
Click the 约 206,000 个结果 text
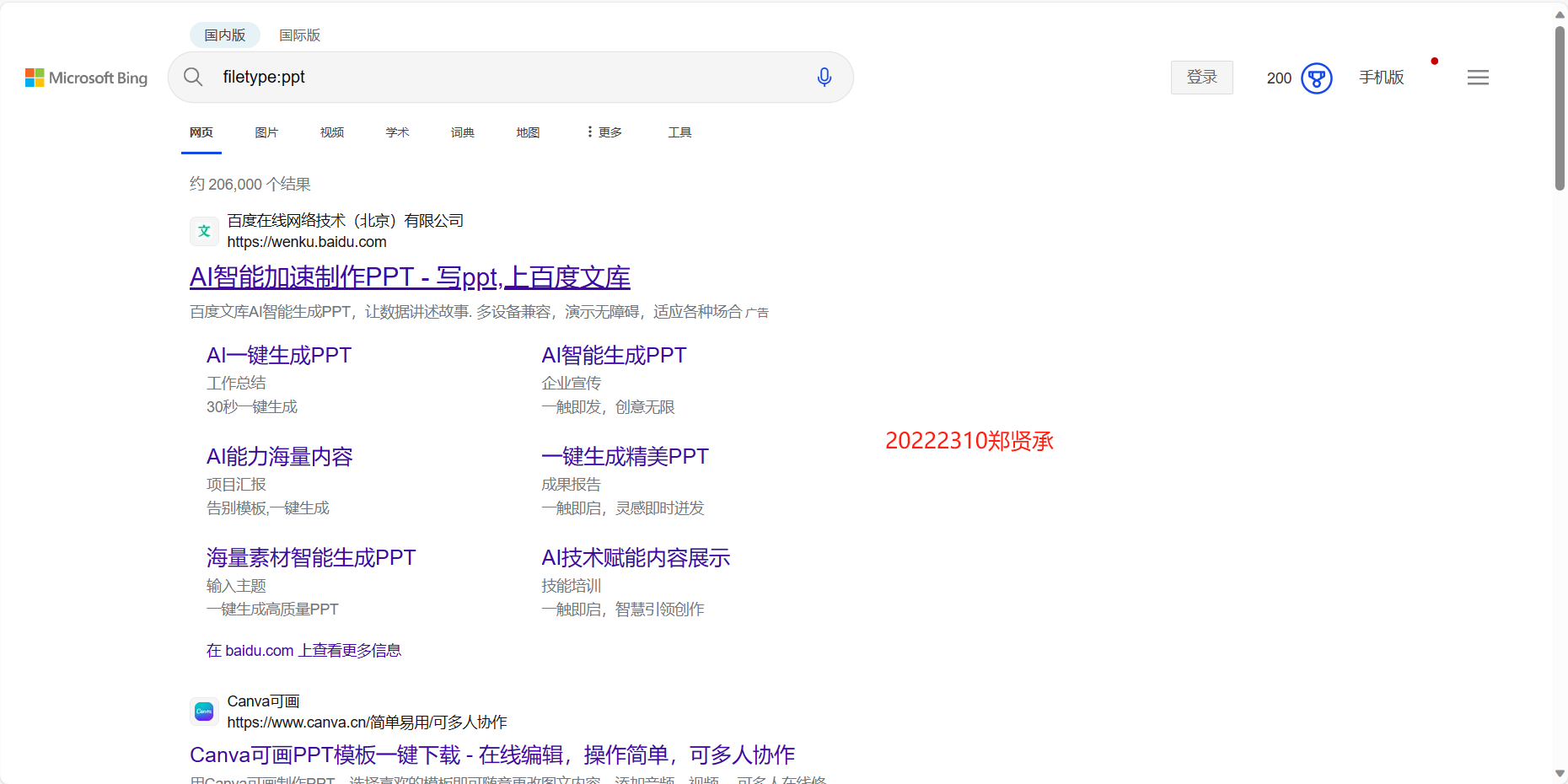(x=250, y=184)
